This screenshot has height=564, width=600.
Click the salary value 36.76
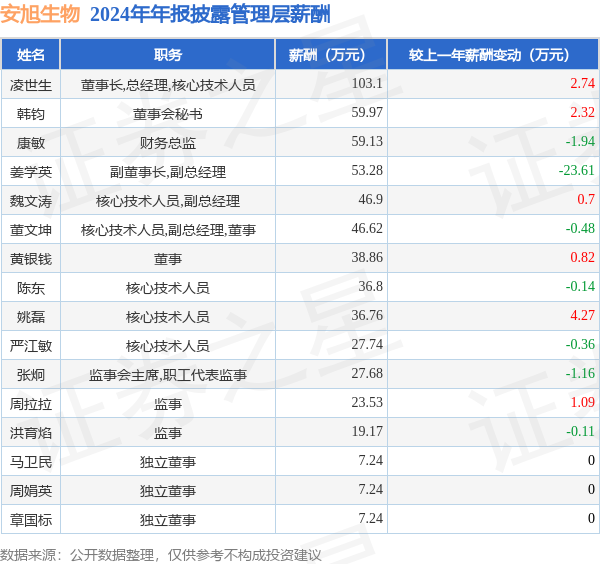[x=367, y=316]
